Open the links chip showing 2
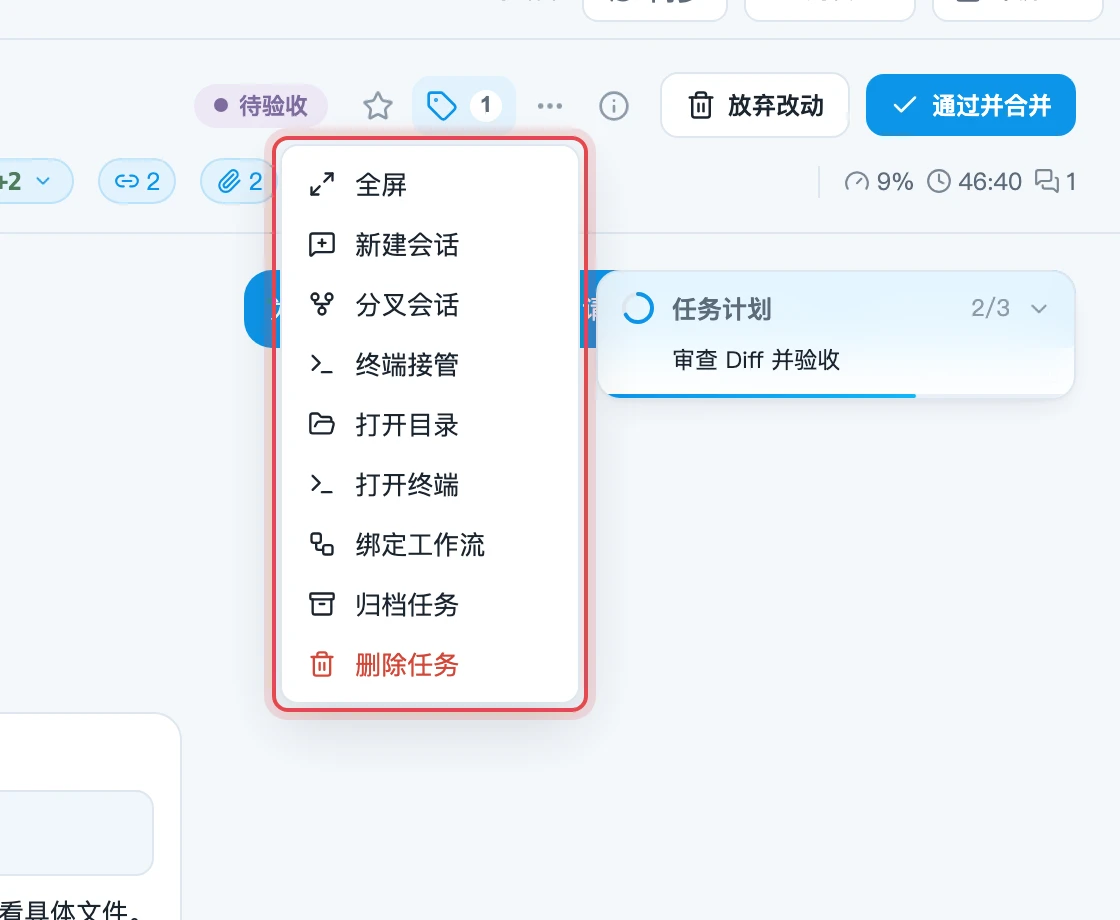This screenshot has height=920, width=1120. tap(137, 181)
